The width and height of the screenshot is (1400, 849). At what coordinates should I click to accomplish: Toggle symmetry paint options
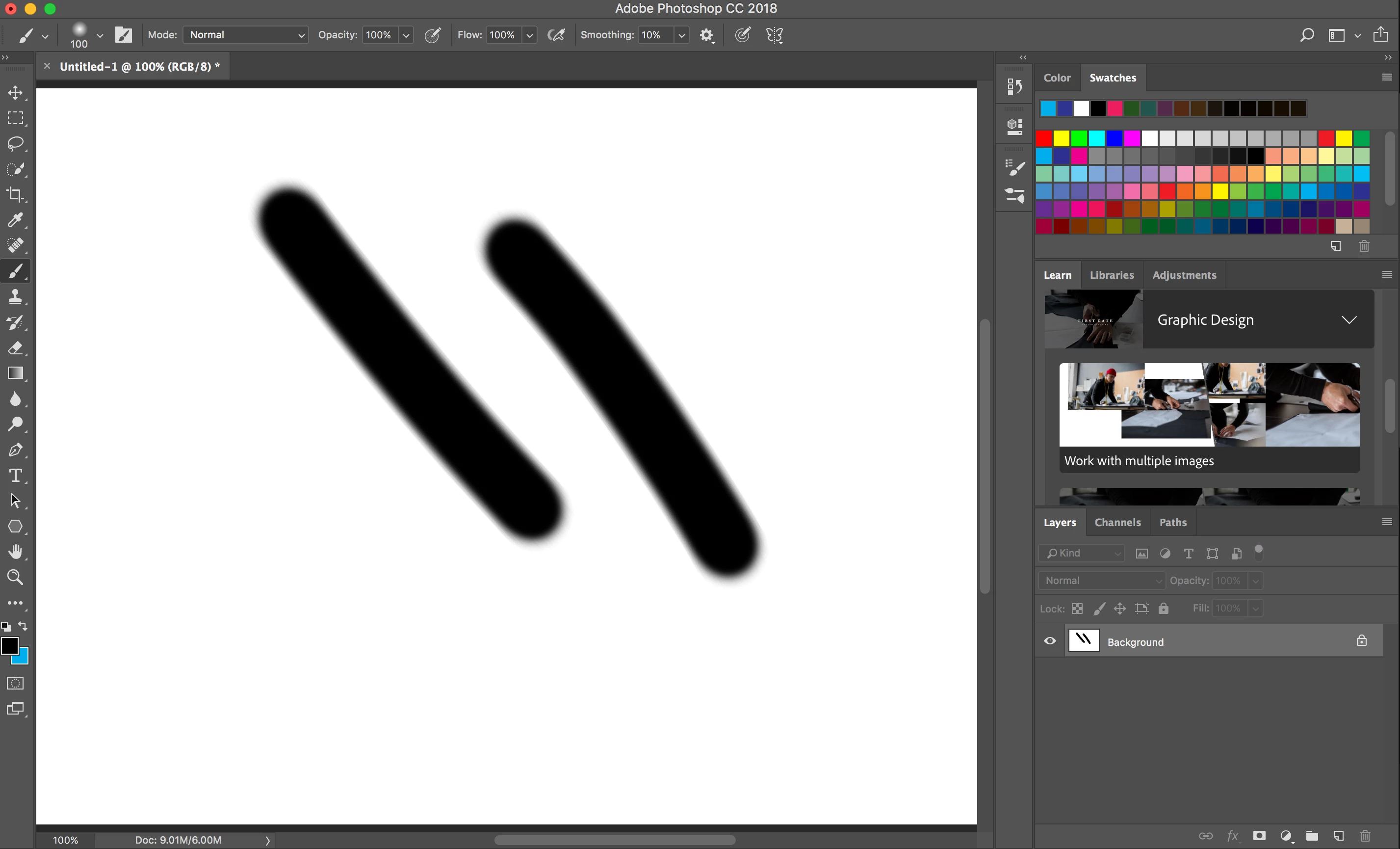tap(775, 35)
